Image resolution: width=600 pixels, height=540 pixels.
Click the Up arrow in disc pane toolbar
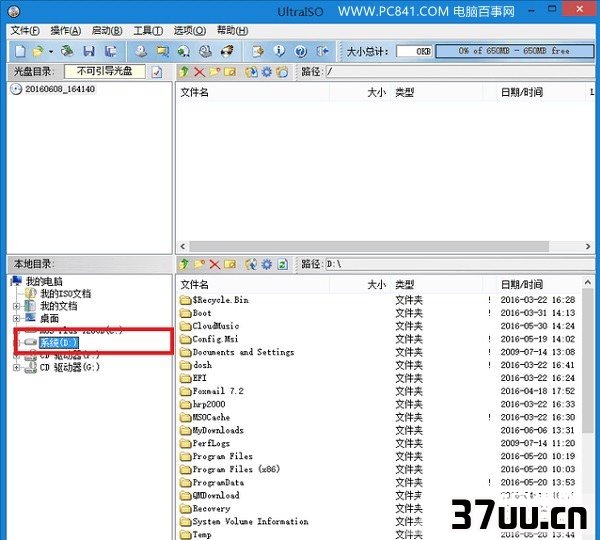tap(184, 72)
